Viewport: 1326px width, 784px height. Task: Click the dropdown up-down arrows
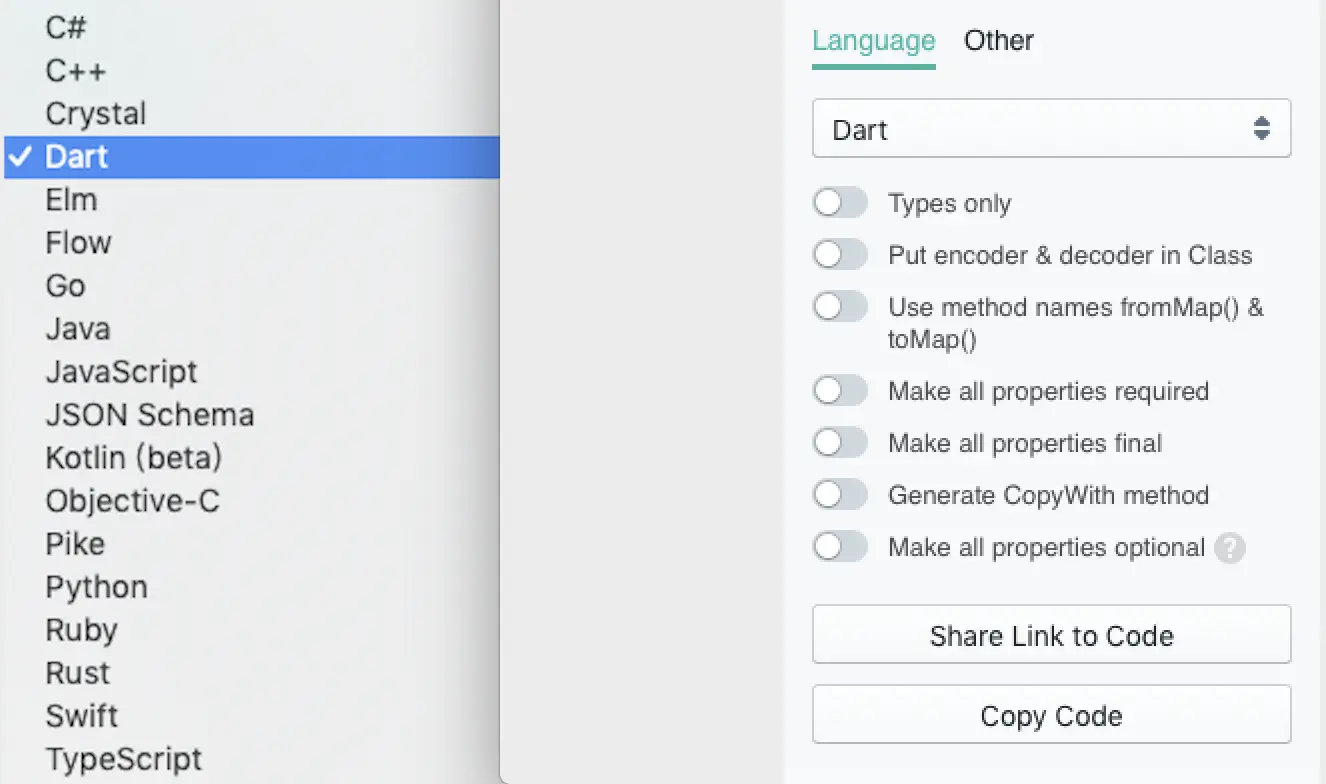tap(1262, 128)
